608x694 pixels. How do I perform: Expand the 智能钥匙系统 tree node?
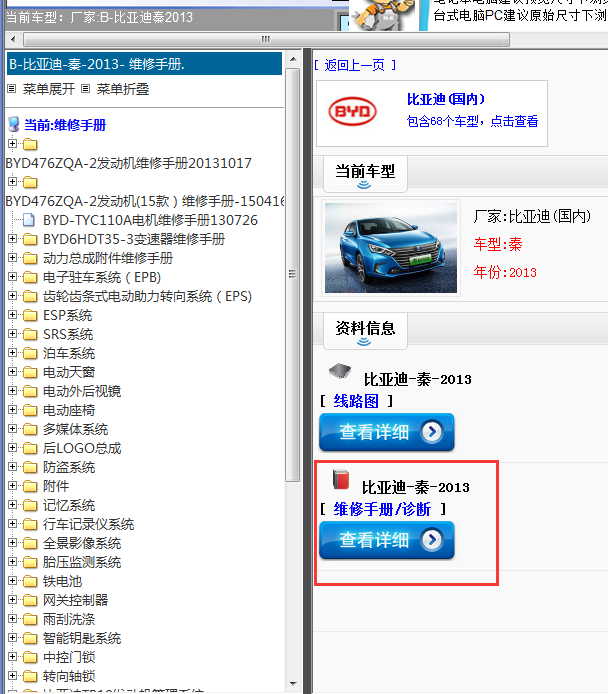click(12, 638)
